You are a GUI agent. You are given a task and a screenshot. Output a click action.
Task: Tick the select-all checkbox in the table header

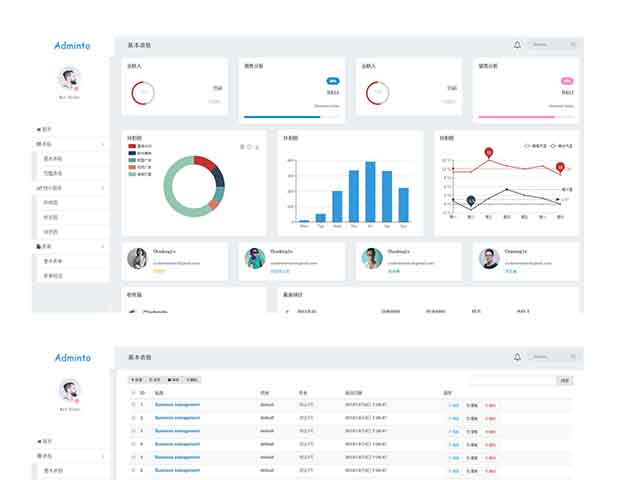[x=133, y=393]
